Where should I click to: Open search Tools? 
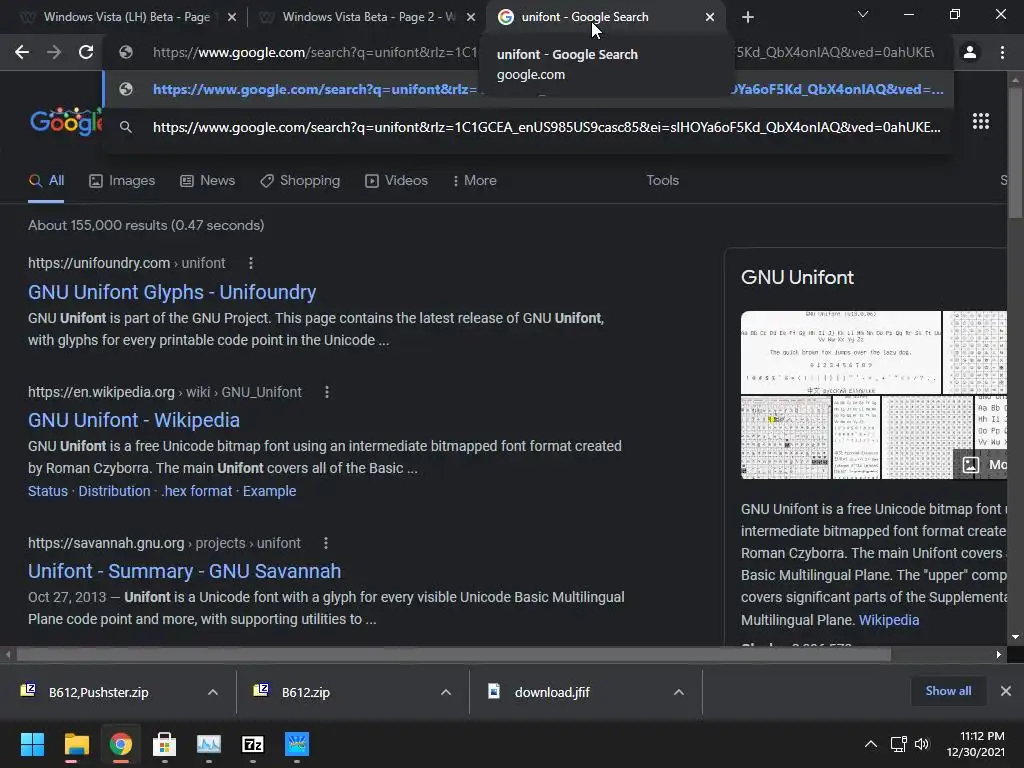[662, 181]
